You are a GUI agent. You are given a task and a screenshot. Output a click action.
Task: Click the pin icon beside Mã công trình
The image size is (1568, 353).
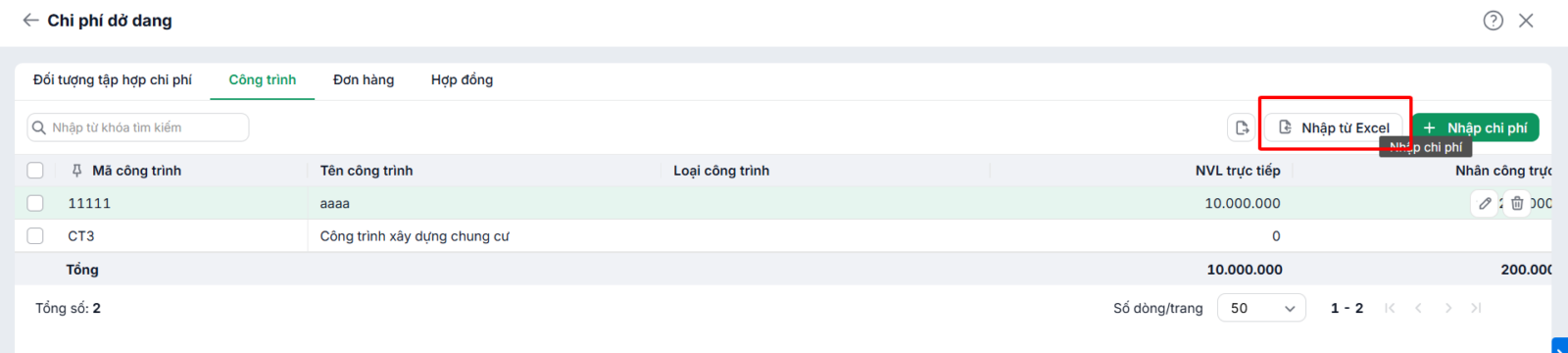[x=76, y=171]
